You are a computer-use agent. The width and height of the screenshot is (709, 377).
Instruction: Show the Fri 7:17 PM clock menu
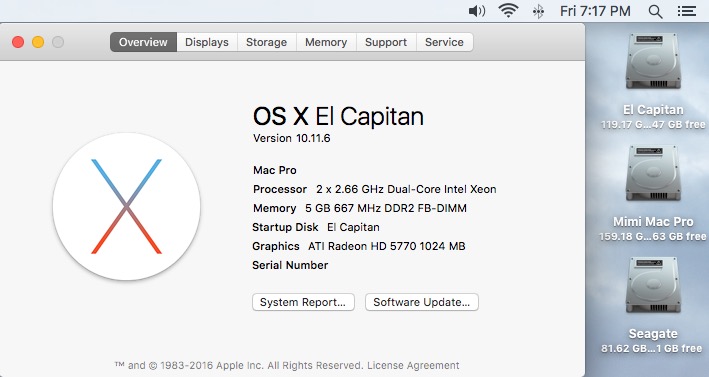[595, 11]
